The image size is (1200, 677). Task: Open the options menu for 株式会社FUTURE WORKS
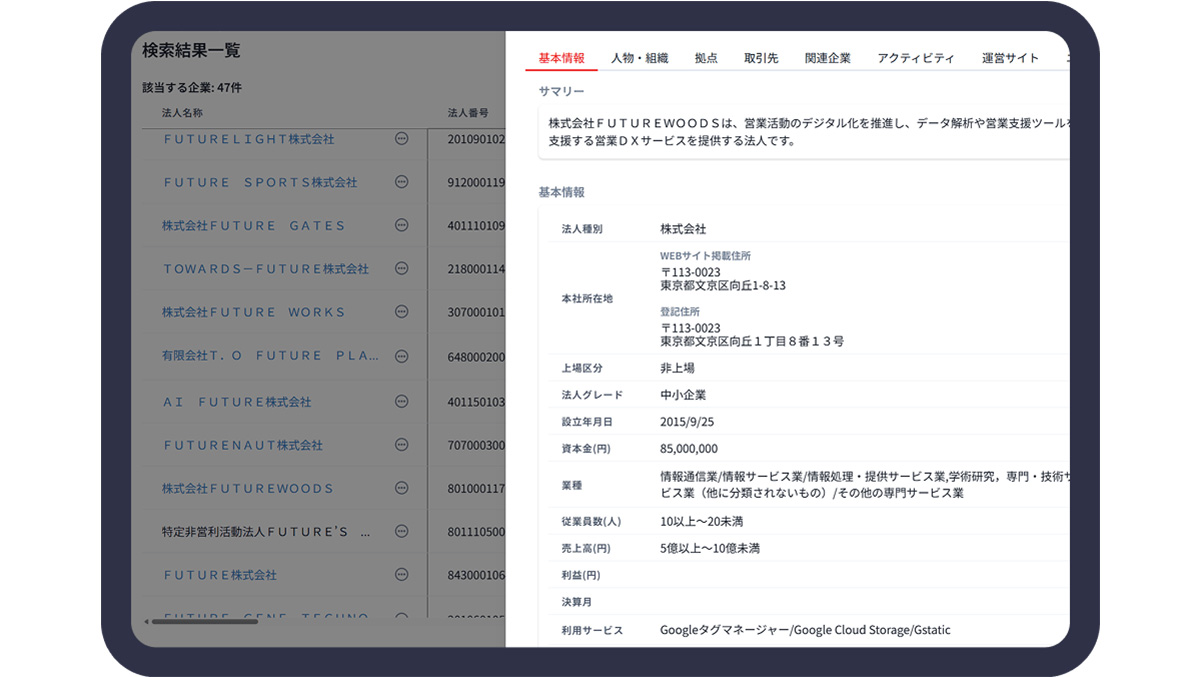click(402, 312)
